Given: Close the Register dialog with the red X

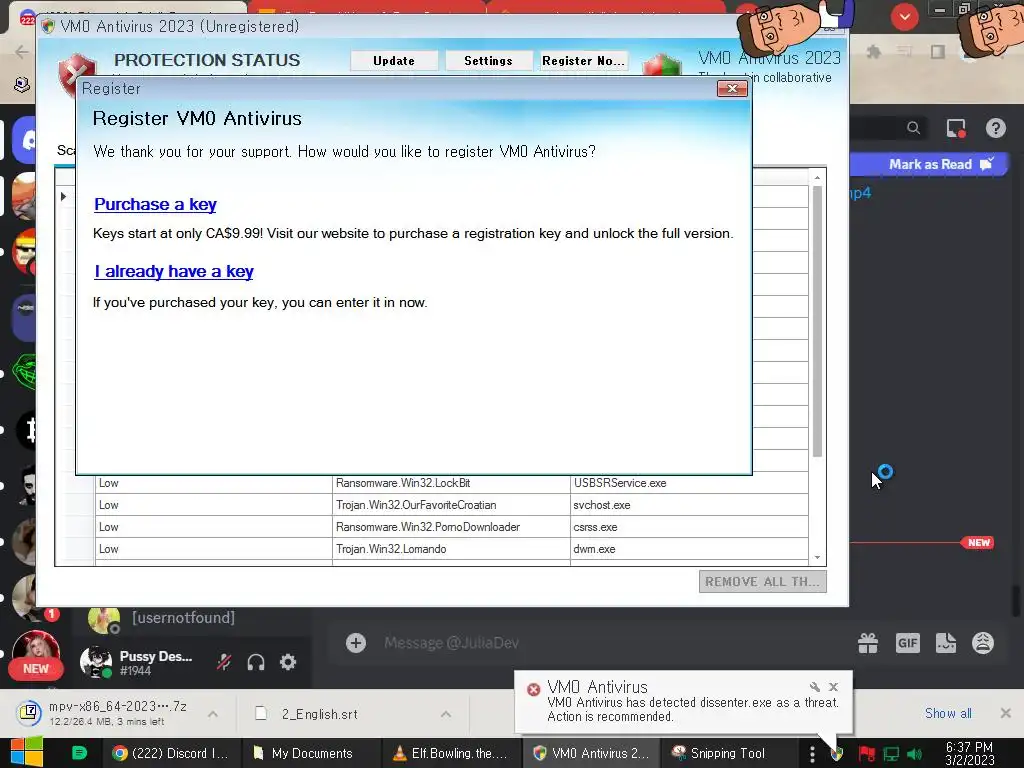Looking at the screenshot, I should pos(732,89).
